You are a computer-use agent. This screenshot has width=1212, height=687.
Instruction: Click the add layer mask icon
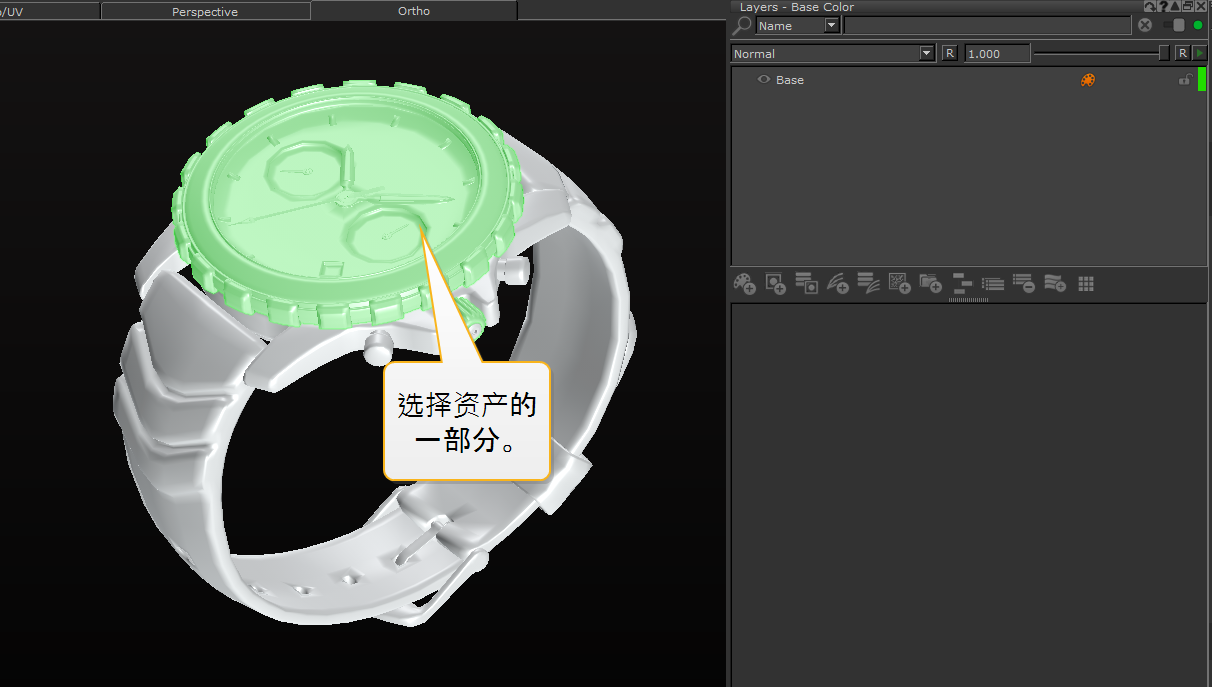775,284
